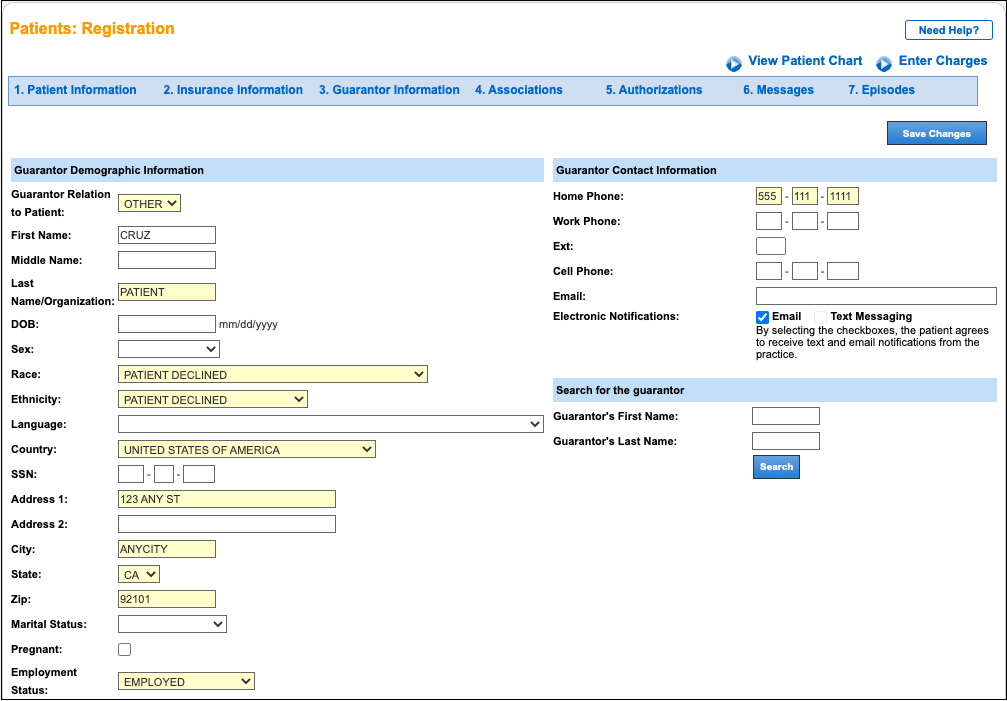Open the State dropdown showing CA
The width and height of the screenshot is (1007, 701).
[138, 573]
